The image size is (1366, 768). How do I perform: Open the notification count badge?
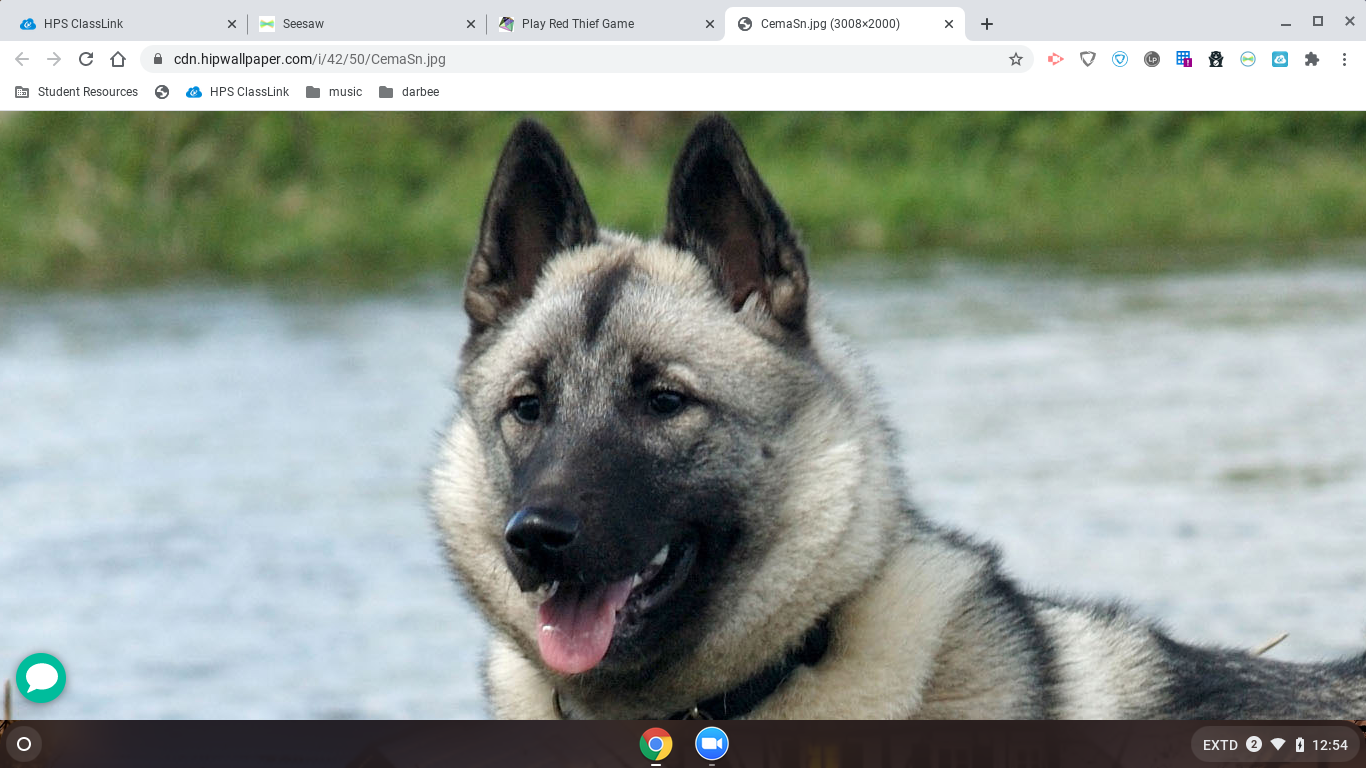click(x=1254, y=744)
